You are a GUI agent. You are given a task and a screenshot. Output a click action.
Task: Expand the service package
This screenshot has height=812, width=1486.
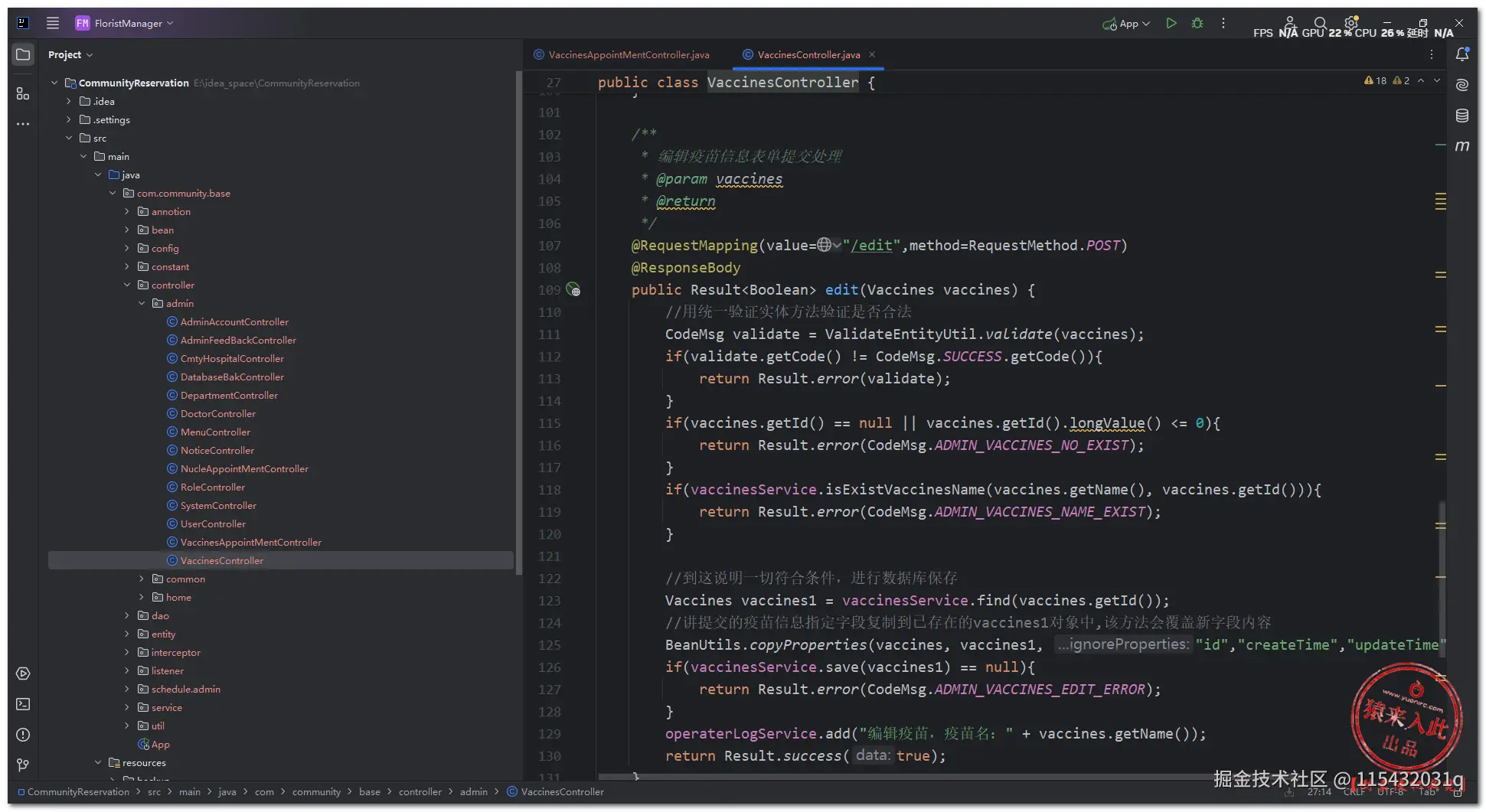(127, 707)
